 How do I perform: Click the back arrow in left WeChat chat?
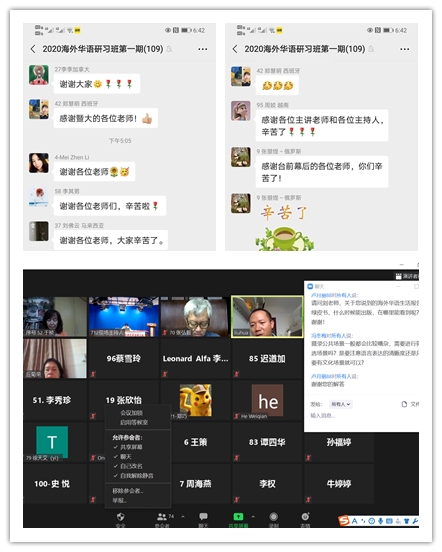coord(33,49)
